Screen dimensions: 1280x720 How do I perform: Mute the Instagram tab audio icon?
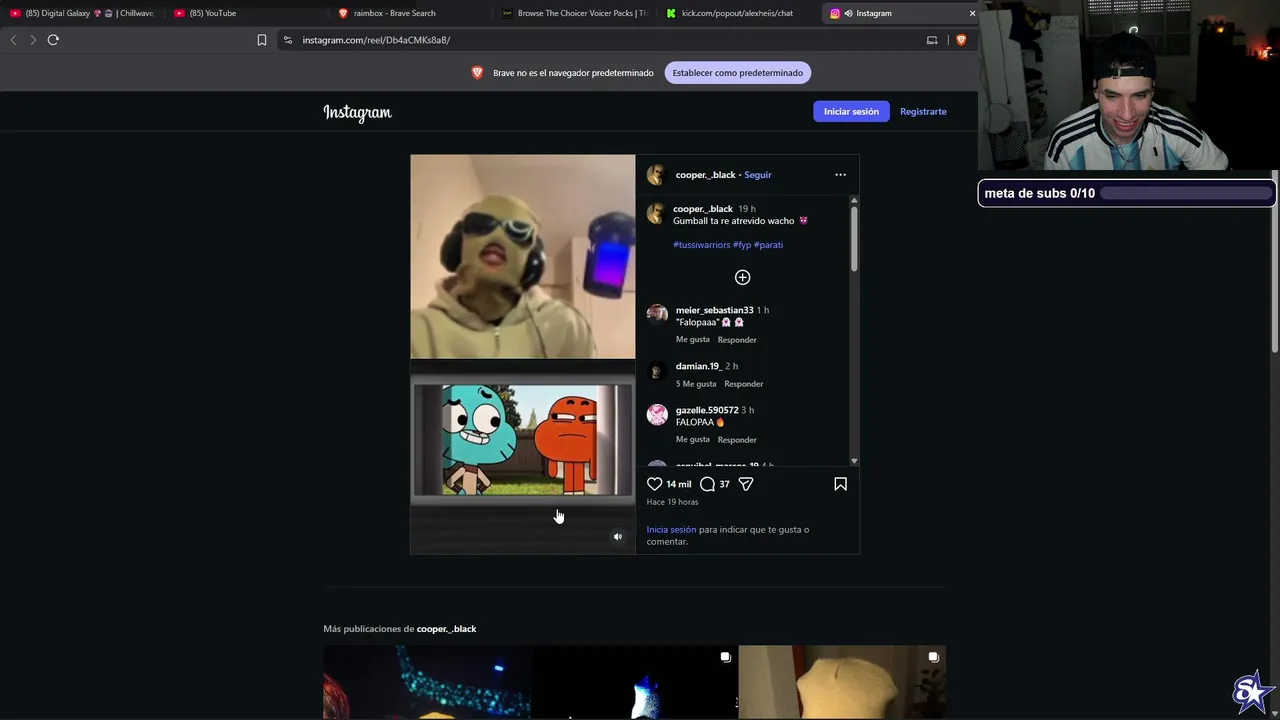pos(848,13)
